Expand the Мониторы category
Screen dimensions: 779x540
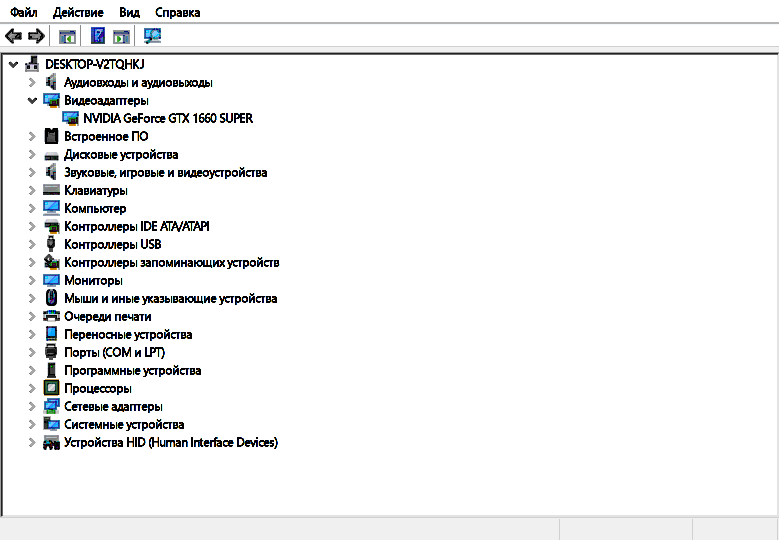point(32,280)
